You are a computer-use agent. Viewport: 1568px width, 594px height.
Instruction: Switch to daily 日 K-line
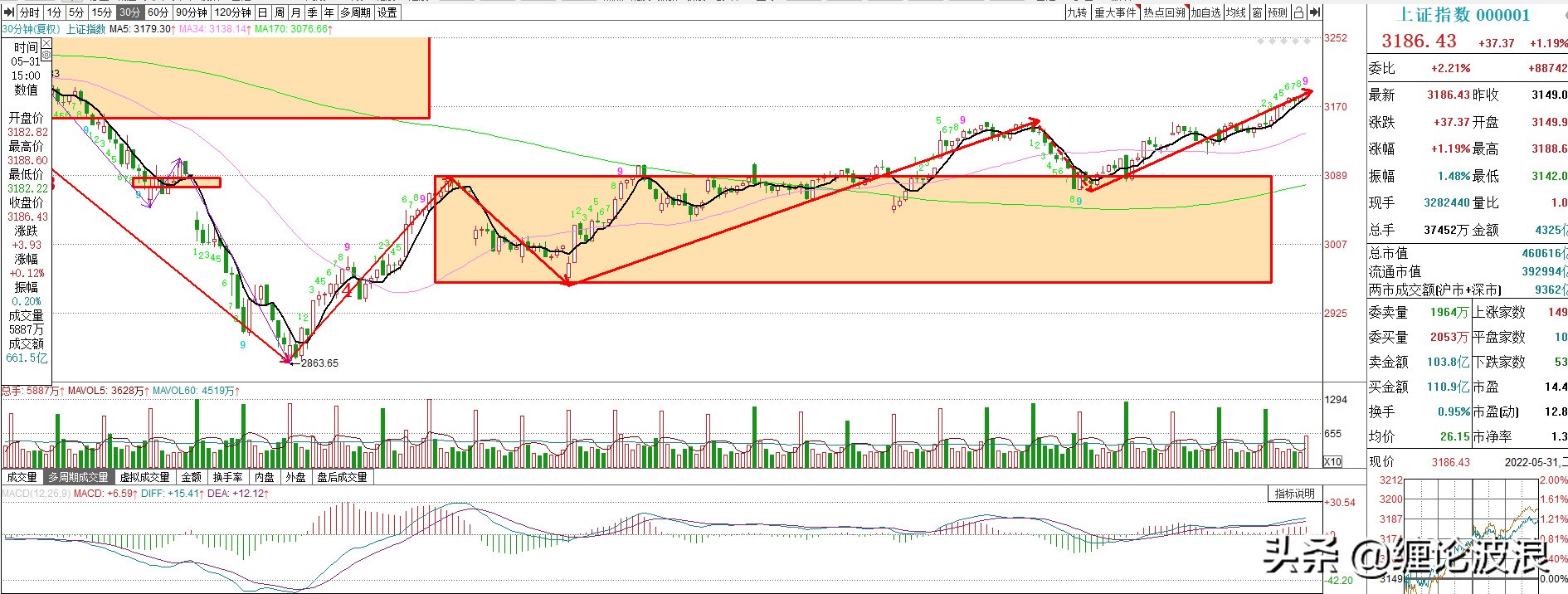(x=262, y=12)
